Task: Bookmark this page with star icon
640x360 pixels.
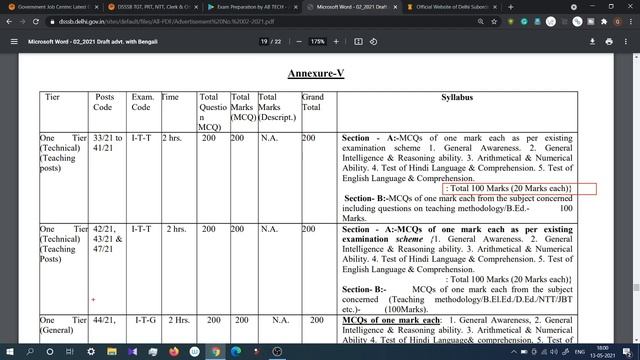Action: (x=494, y=21)
